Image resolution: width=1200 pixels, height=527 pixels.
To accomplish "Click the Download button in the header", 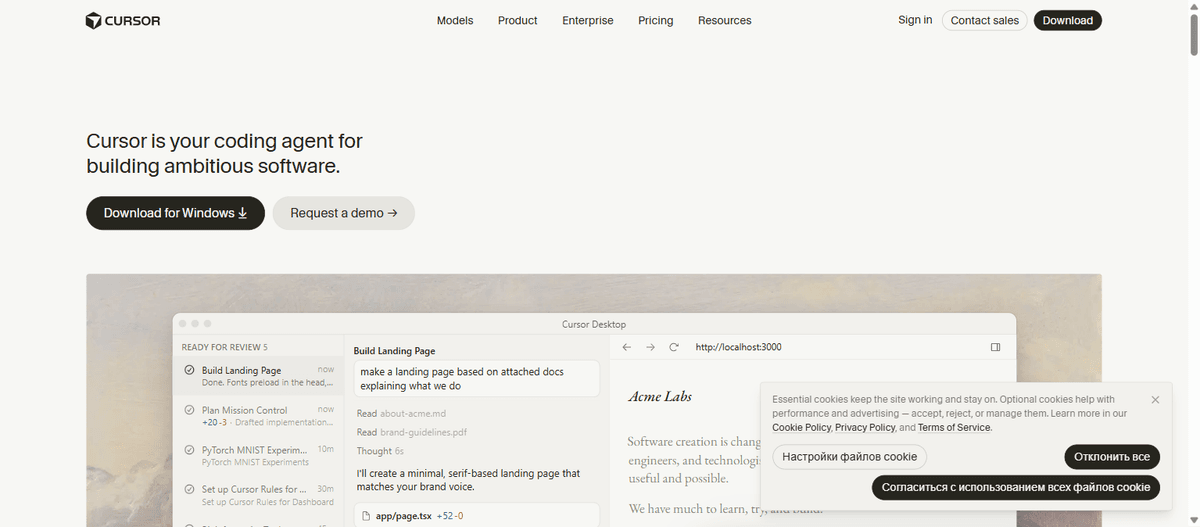I will (1068, 20).
